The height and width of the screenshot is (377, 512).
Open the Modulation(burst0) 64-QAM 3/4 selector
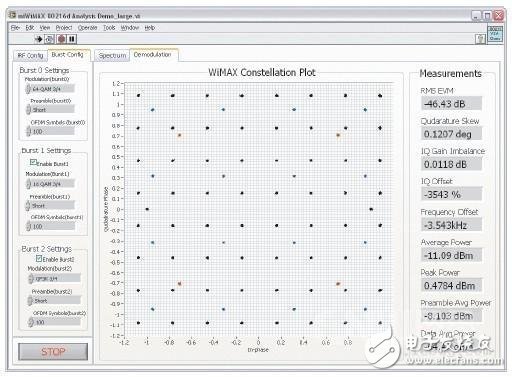(x=50, y=89)
